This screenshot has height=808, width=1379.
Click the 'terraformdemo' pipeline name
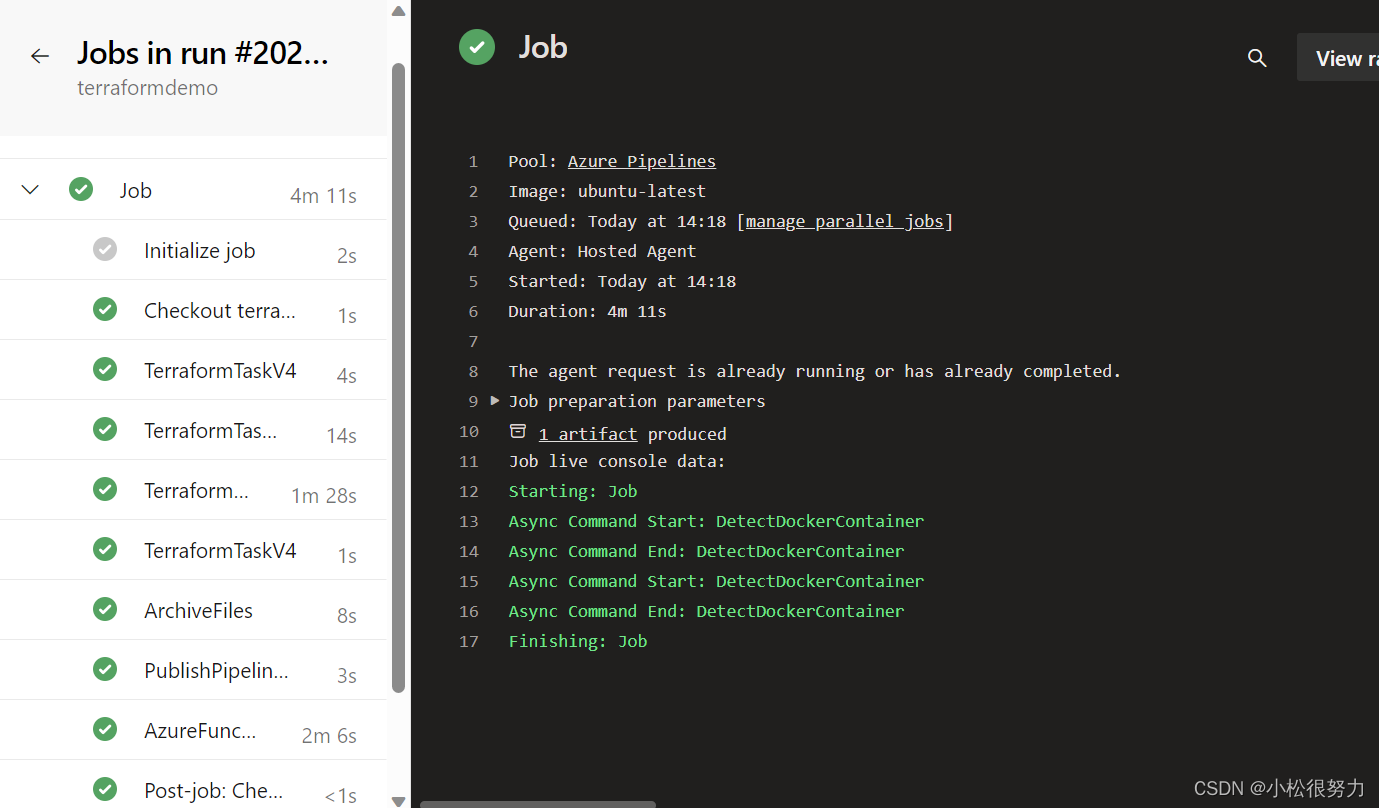pos(148,88)
